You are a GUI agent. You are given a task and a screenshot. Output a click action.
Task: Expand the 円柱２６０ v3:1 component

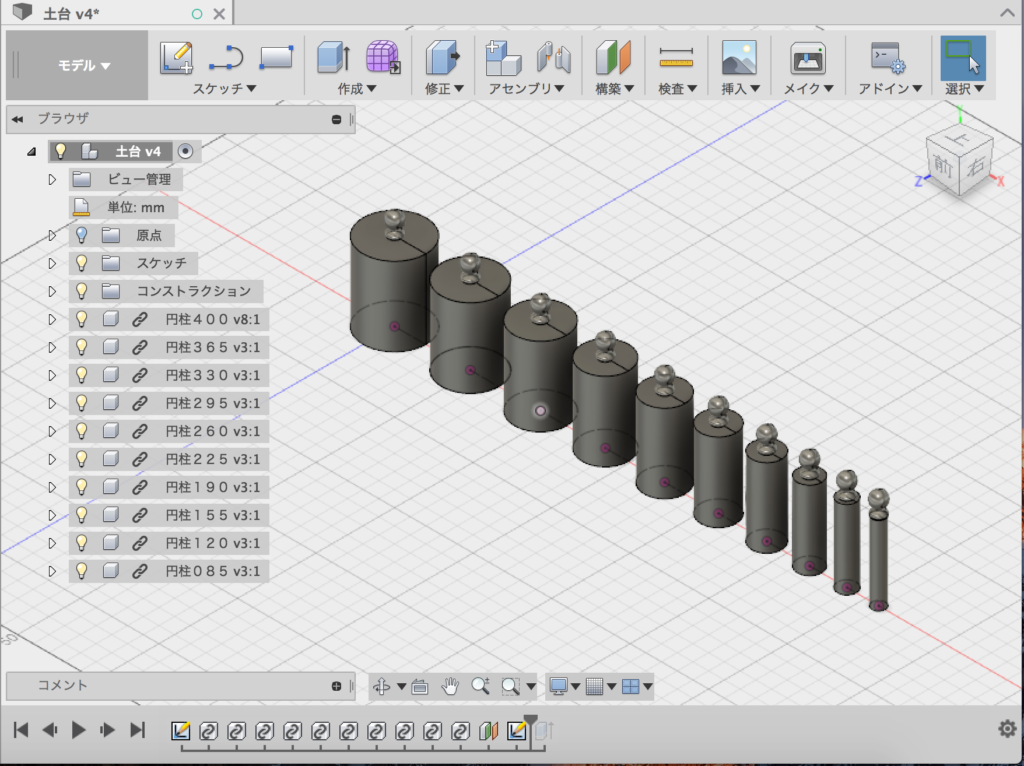click(52, 431)
